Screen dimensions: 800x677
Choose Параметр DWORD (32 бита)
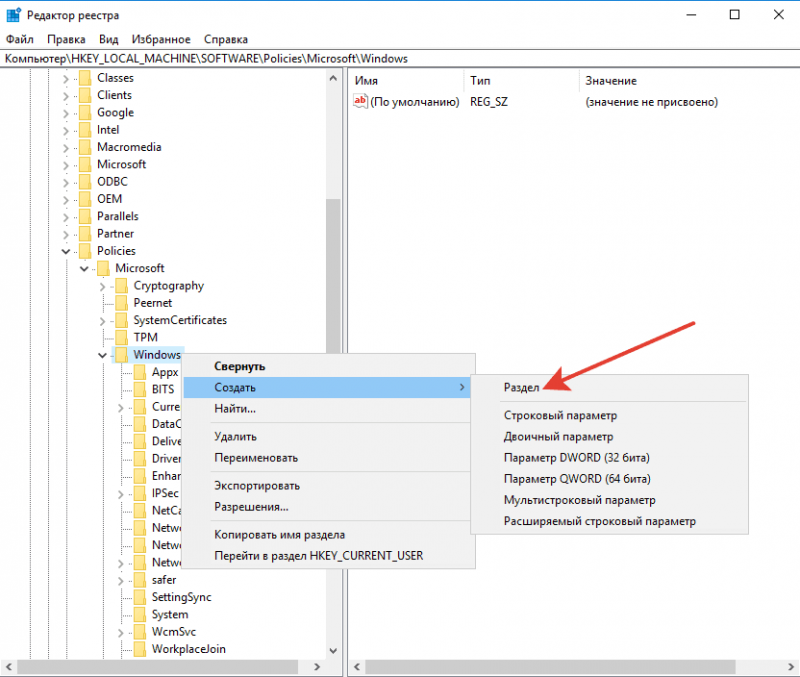click(609, 458)
